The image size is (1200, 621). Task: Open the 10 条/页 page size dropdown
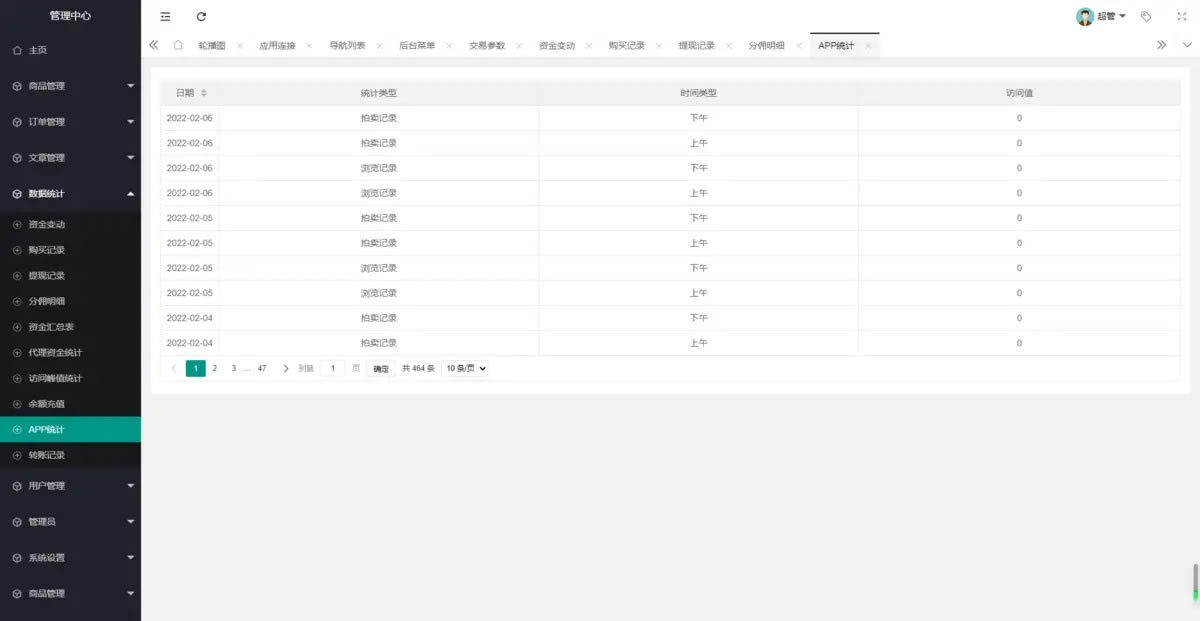466,368
